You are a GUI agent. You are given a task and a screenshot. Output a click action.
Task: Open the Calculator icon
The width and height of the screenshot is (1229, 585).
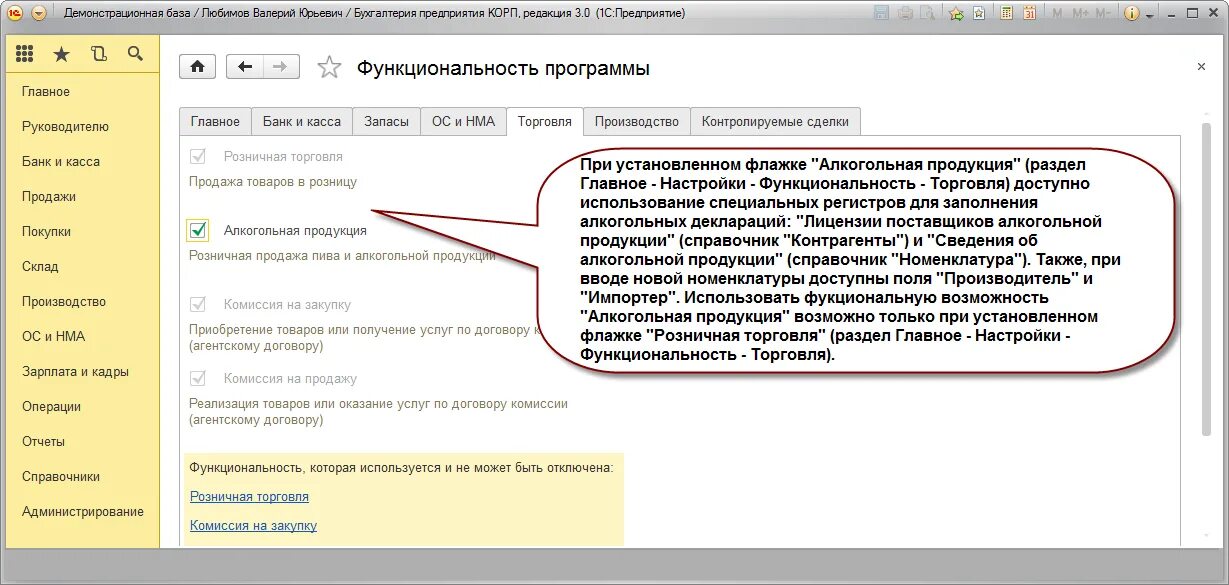[1006, 13]
